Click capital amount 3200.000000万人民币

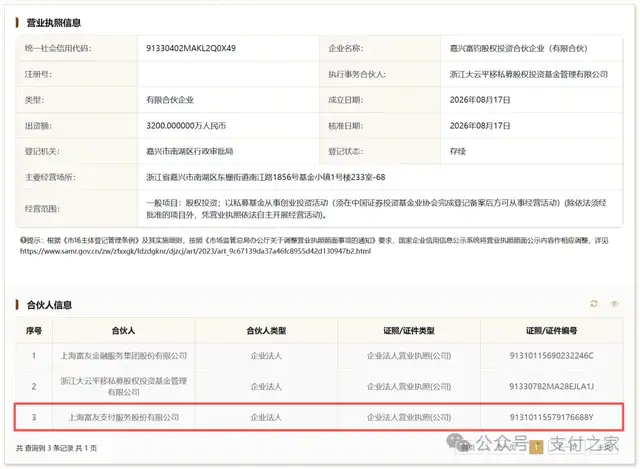click(x=186, y=126)
